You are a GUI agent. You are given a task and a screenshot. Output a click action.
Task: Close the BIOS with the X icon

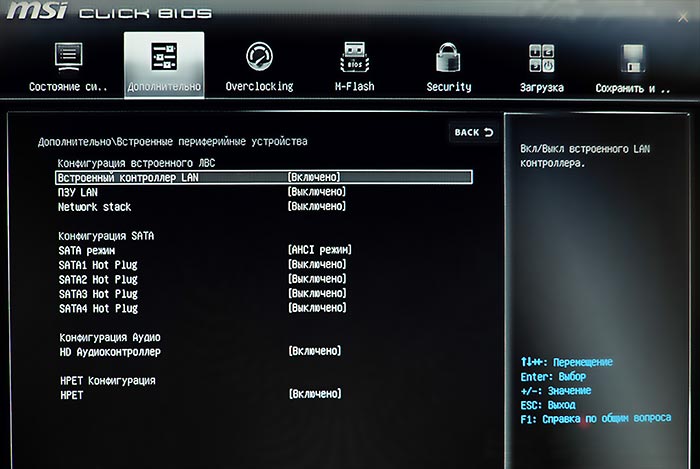click(x=683, y=17)
